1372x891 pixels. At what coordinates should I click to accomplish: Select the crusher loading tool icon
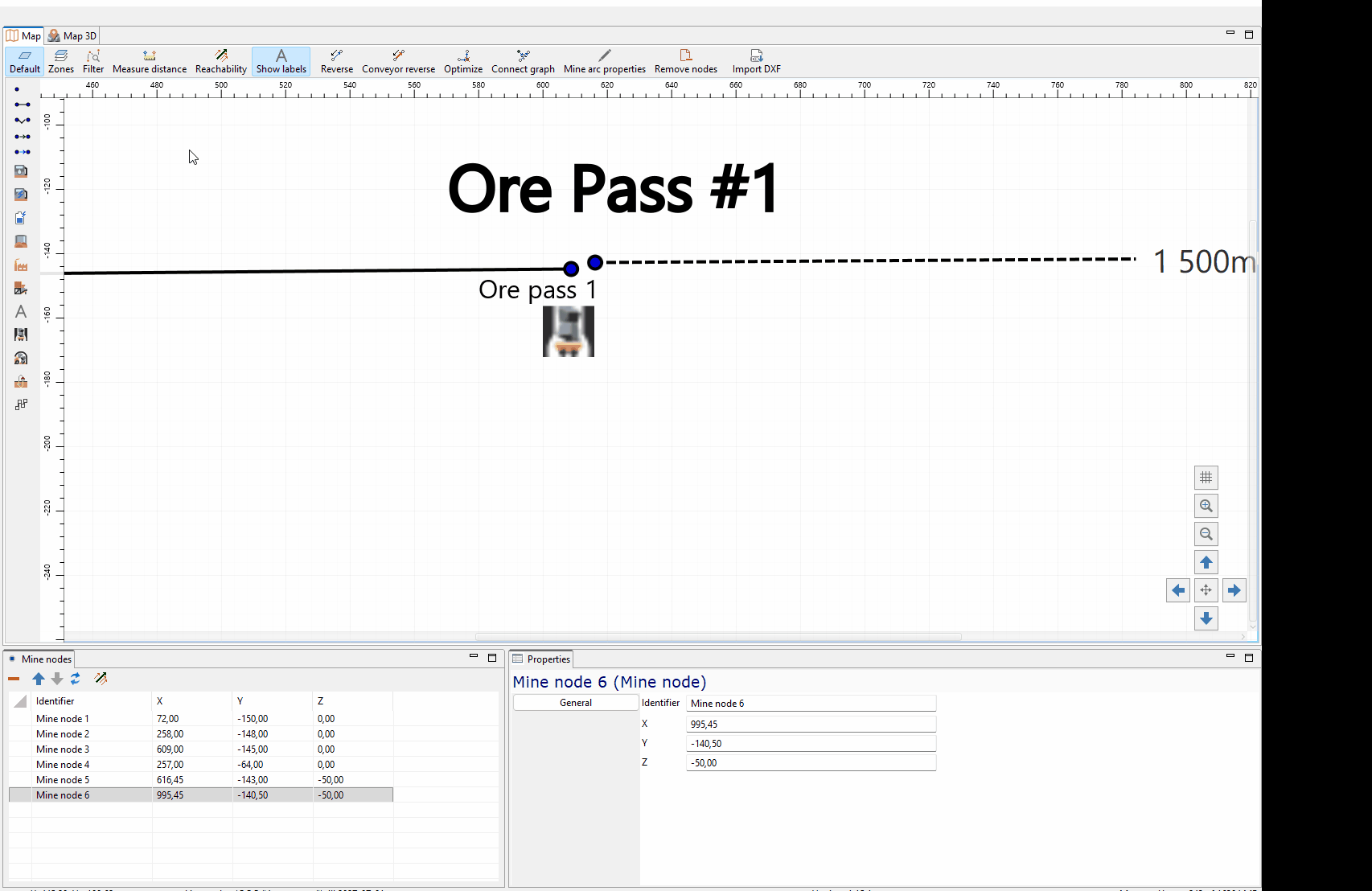coord(21,288)
